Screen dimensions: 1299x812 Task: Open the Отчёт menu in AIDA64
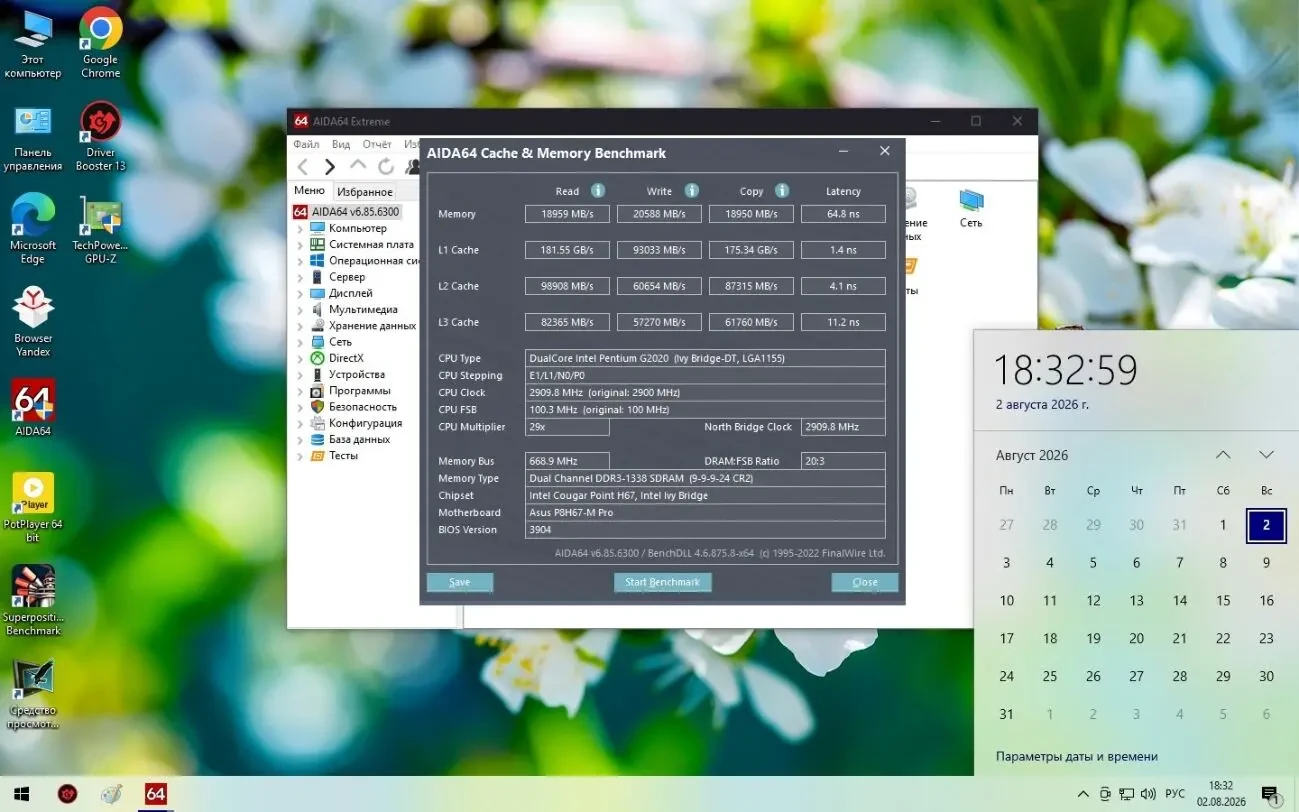(x=377, y=144)
